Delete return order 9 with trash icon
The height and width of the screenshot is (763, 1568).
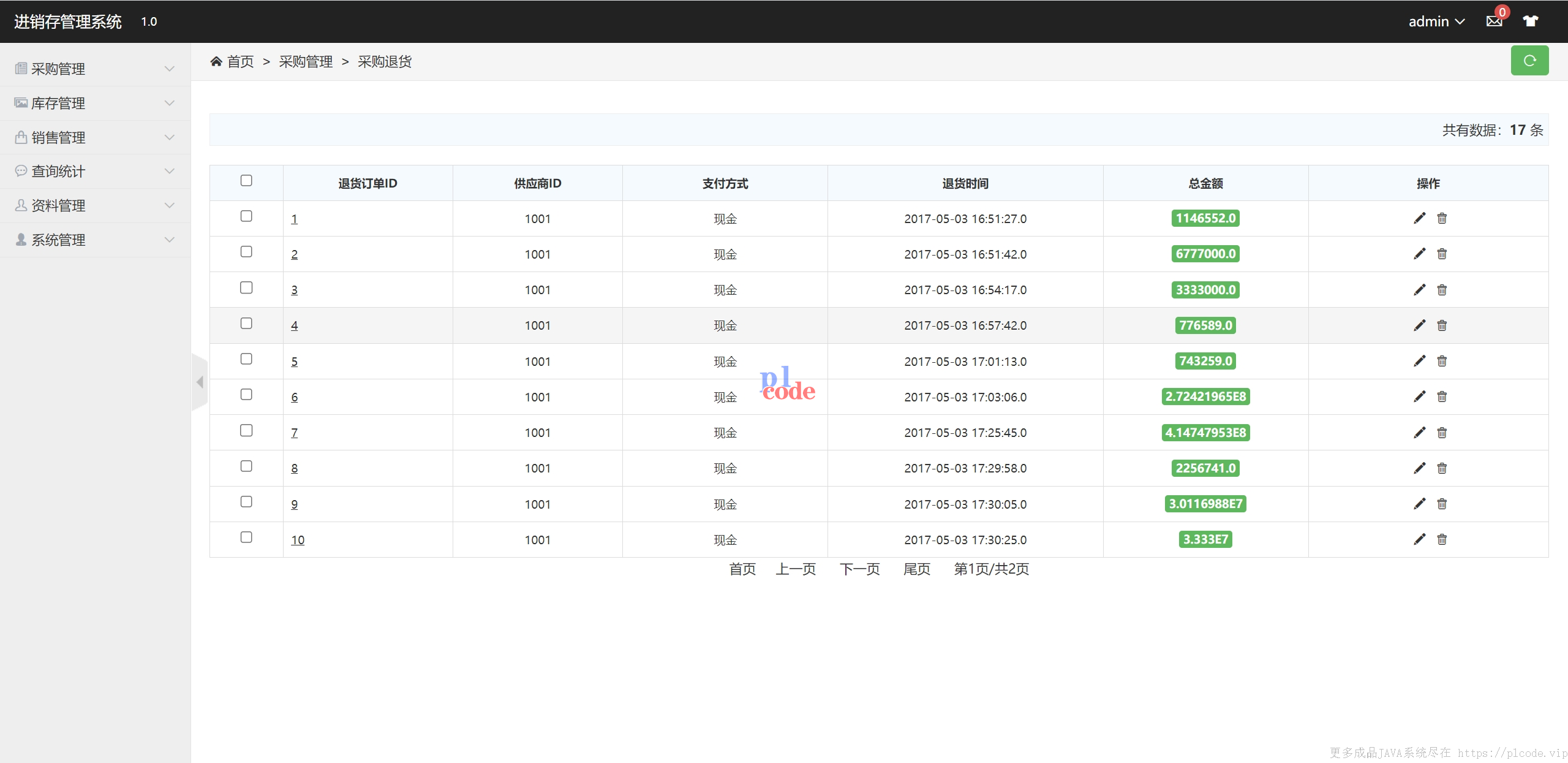click(x=1442, y=504)
